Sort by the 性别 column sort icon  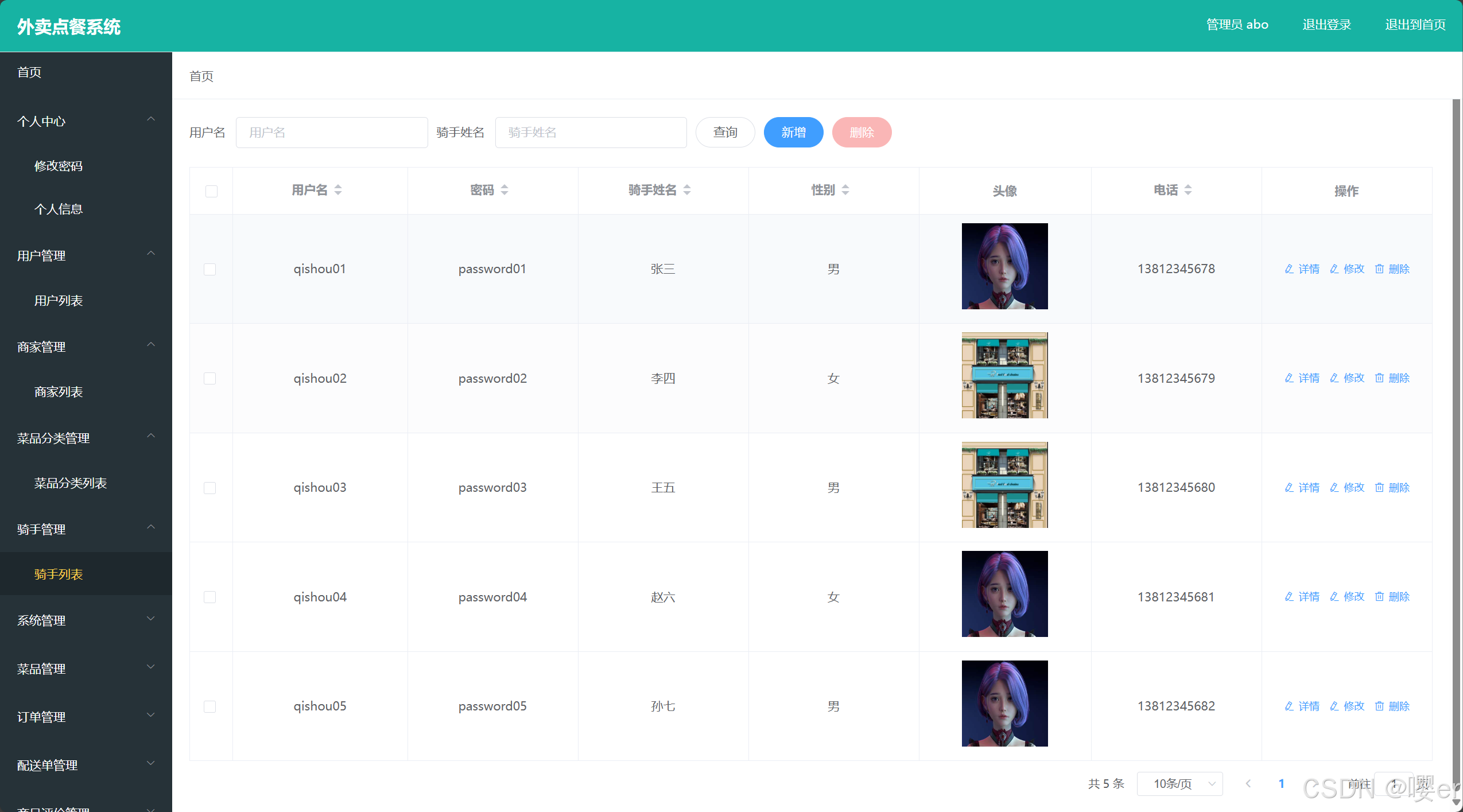(x=845, y=190)
